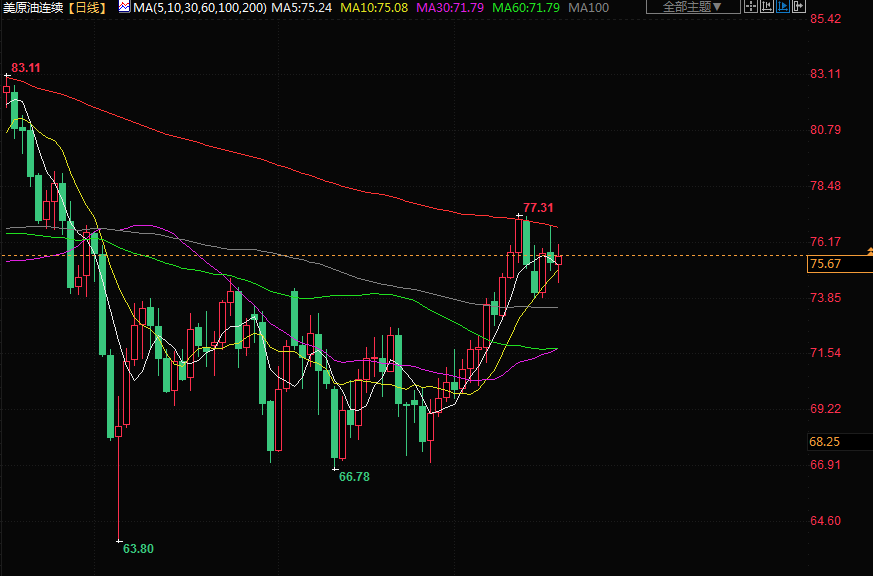Click the orange arrow marker on price axis

click(x=869, y=248)
